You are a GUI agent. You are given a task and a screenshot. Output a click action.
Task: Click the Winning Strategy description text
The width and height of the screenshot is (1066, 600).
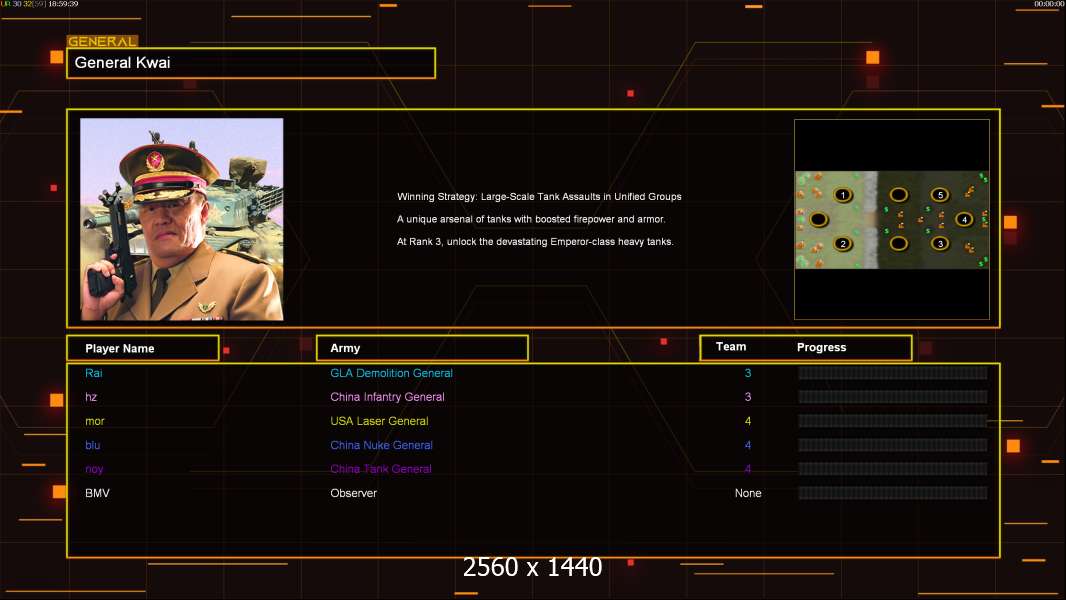point(539,197)
